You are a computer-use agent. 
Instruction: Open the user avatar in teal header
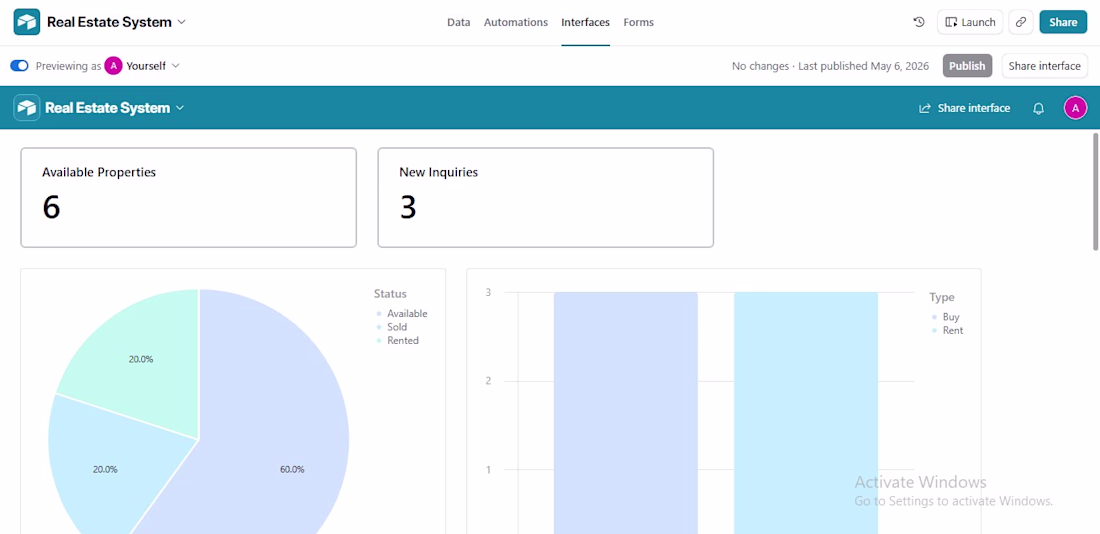1075,108
